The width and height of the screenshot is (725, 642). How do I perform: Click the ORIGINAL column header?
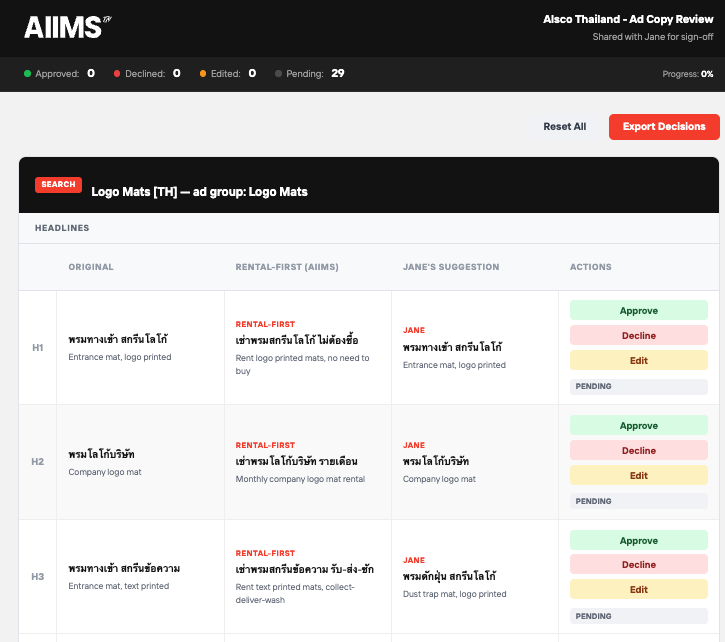(x=91, y=267)
